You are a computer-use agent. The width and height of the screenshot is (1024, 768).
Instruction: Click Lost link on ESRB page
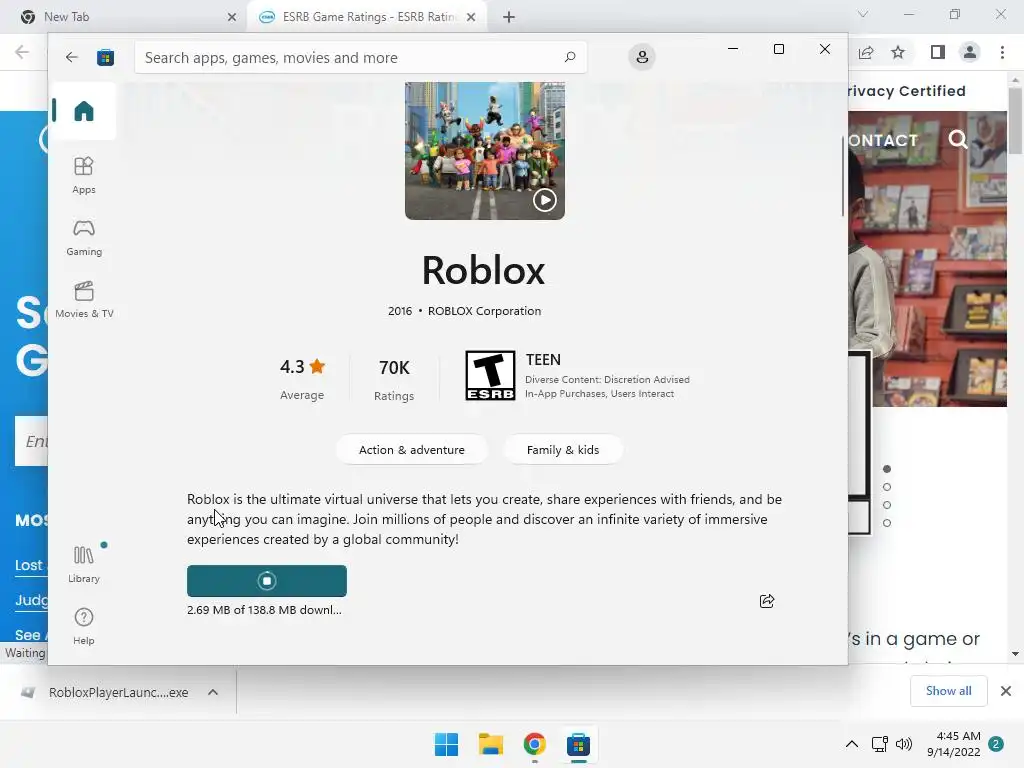point(29,566)
